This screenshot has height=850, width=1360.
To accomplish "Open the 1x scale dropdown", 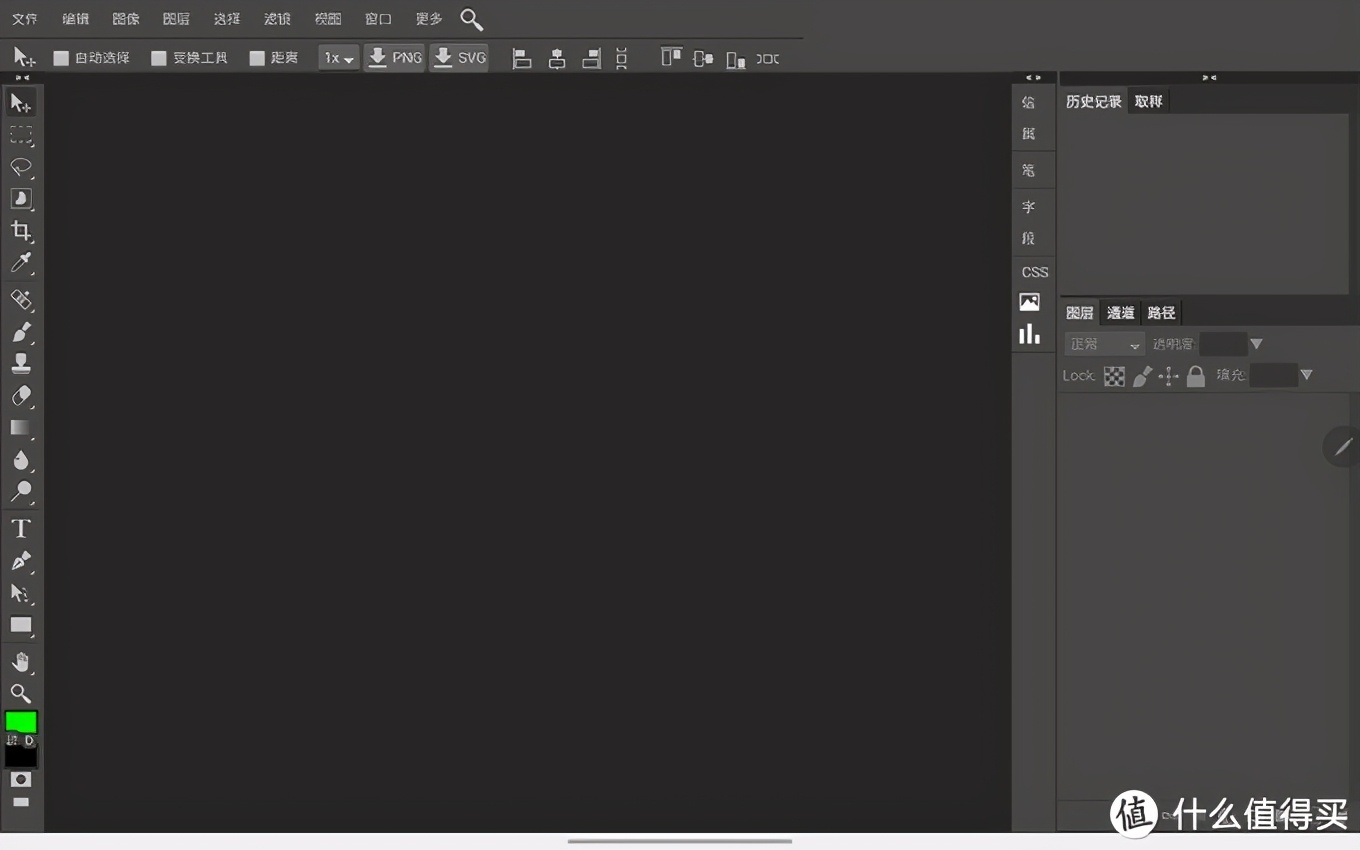I will point(339,58).
